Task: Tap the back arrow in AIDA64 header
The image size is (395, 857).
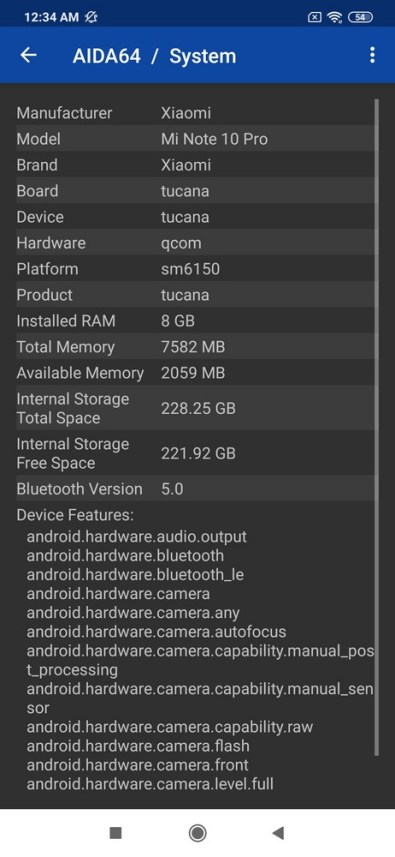Action: click(x=28, y=55)
